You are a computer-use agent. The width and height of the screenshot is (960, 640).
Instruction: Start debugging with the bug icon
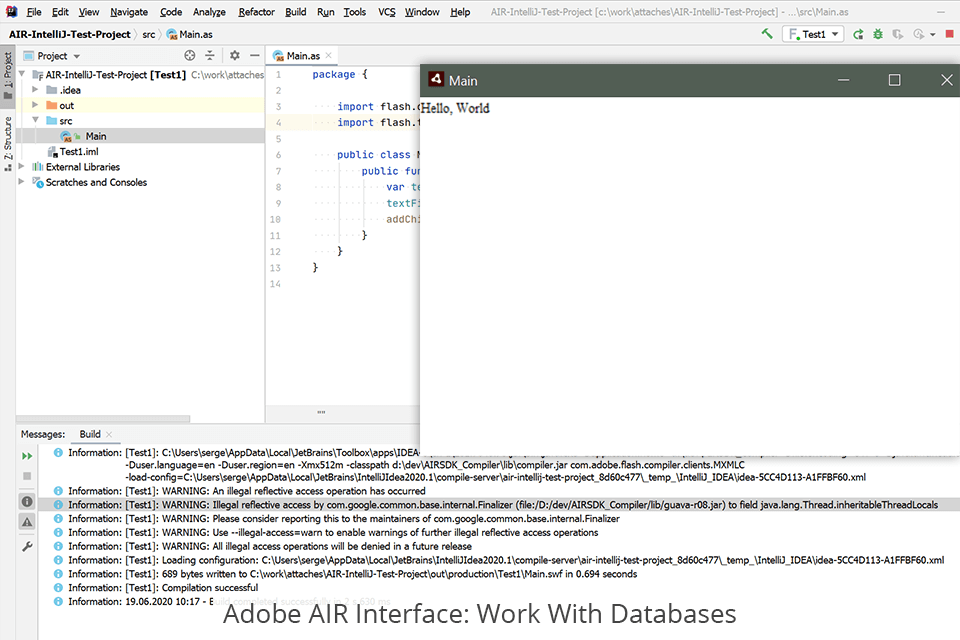[x=878, y=34]
